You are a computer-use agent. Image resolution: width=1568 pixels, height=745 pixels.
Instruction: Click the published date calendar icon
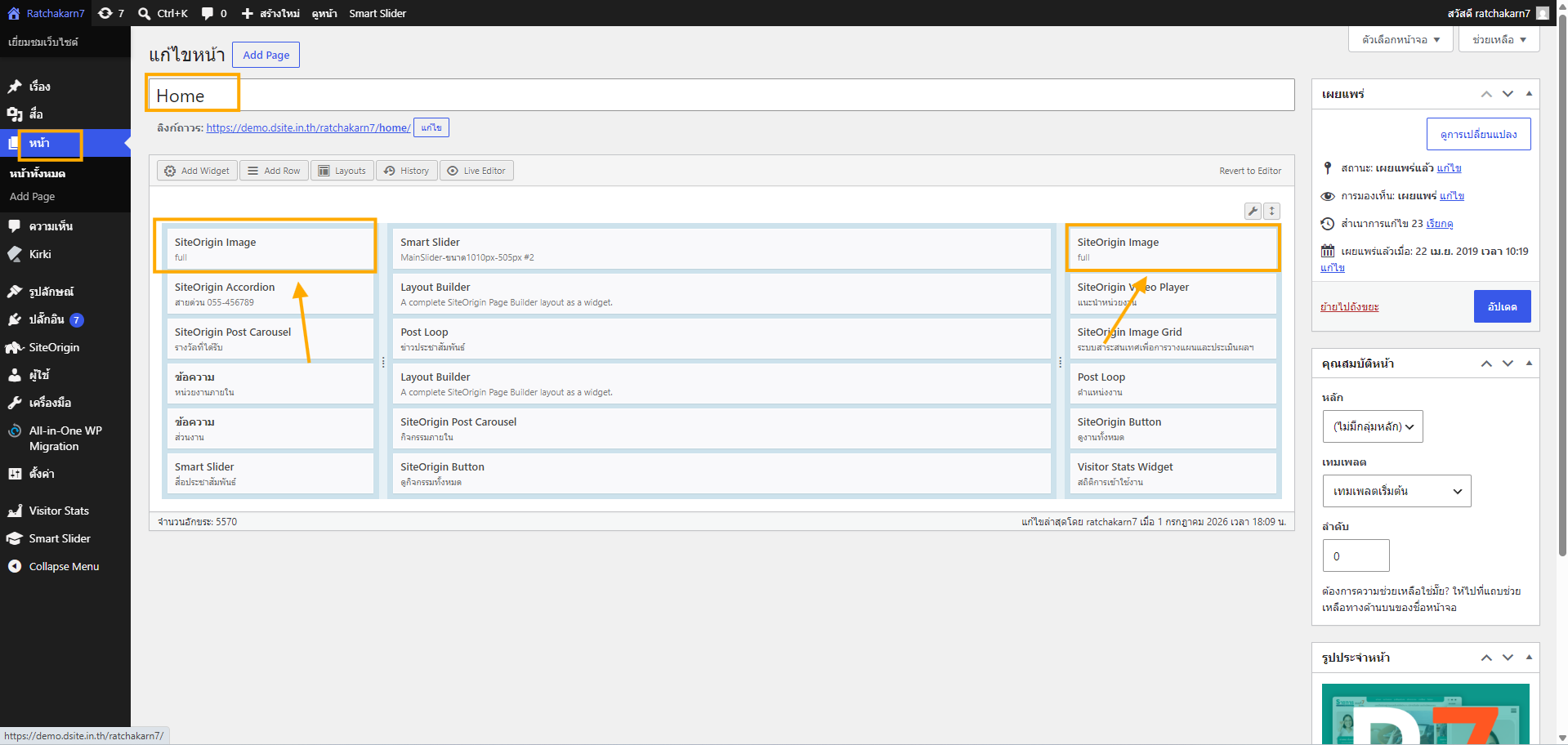(x=1328, y=251)
